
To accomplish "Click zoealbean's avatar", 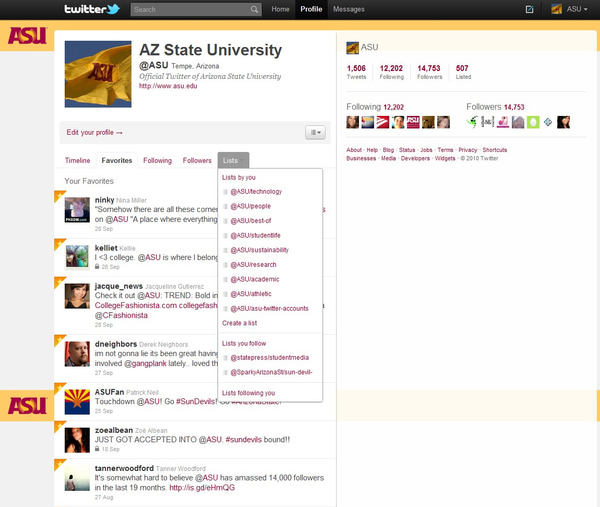I will click(x=77, y=440).
